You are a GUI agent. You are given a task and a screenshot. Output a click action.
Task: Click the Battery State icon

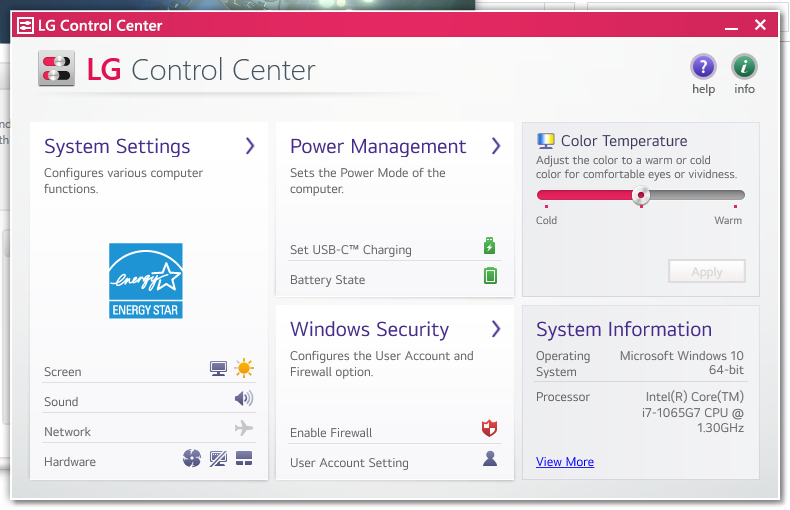pyautogui.click(x=490, y=276)
